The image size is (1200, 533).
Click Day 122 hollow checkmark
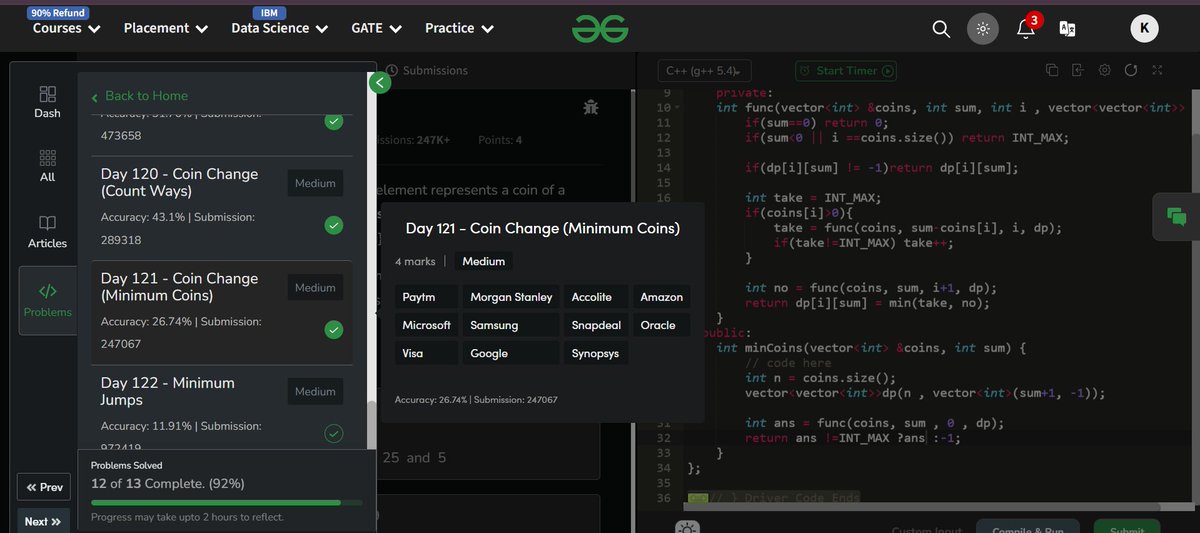334,433
